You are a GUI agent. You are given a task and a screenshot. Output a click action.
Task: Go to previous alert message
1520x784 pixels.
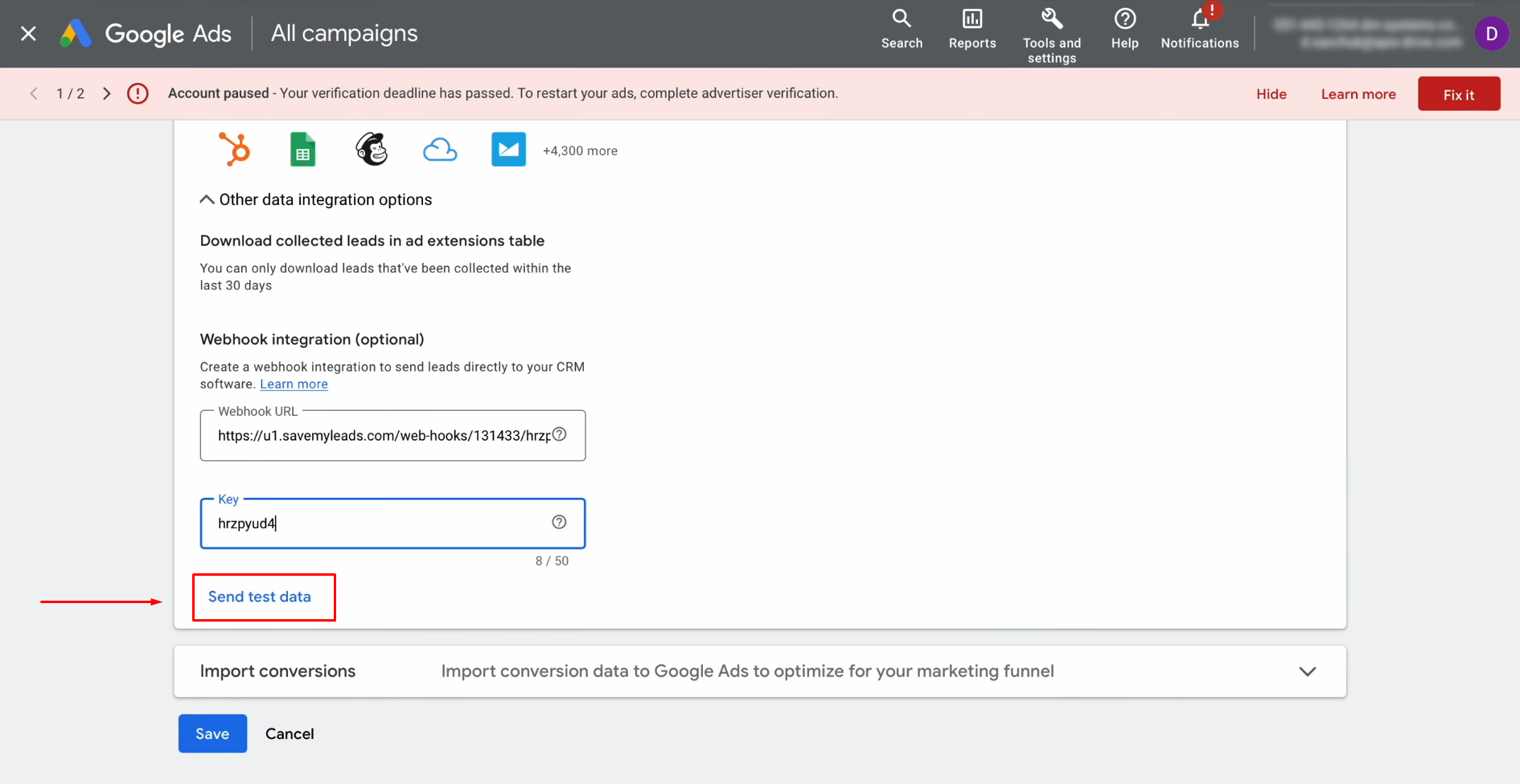click(x=34, y=93)
